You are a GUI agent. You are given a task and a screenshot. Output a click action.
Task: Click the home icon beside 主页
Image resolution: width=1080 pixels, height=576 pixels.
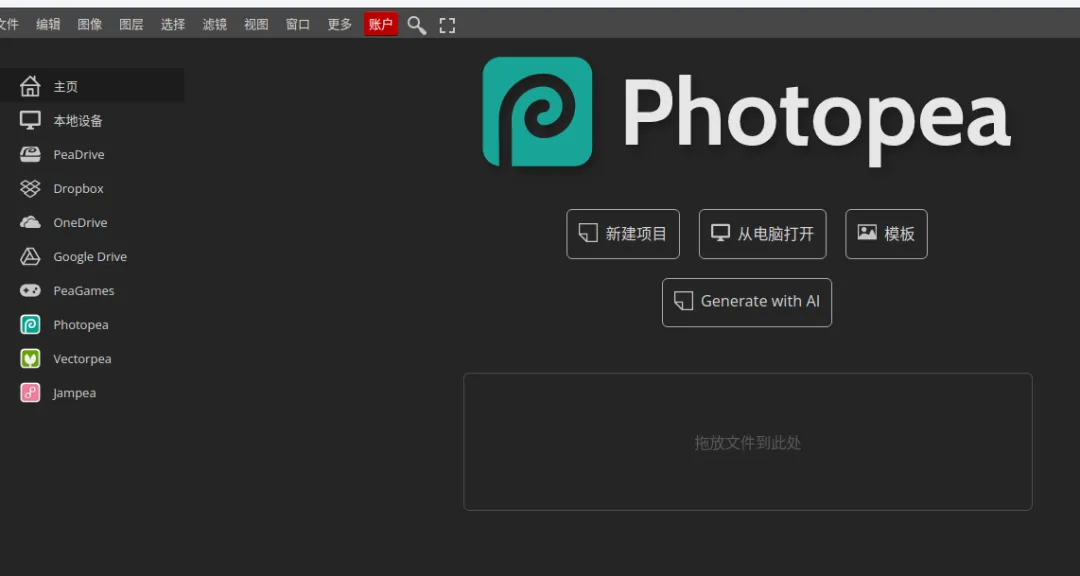click(x=30, y=86)
